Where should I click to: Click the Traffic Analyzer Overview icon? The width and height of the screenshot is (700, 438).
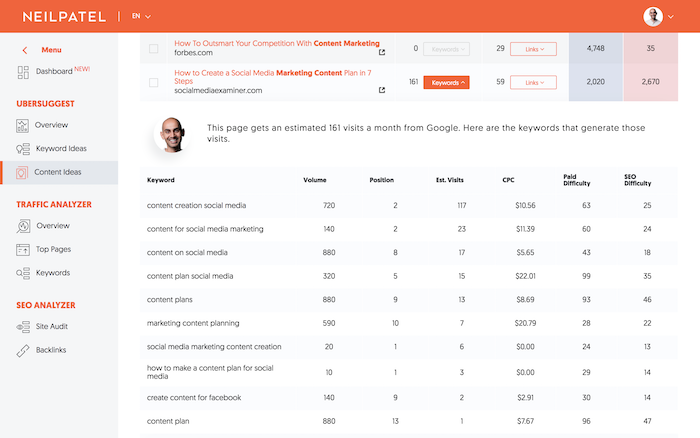point(23,226)
